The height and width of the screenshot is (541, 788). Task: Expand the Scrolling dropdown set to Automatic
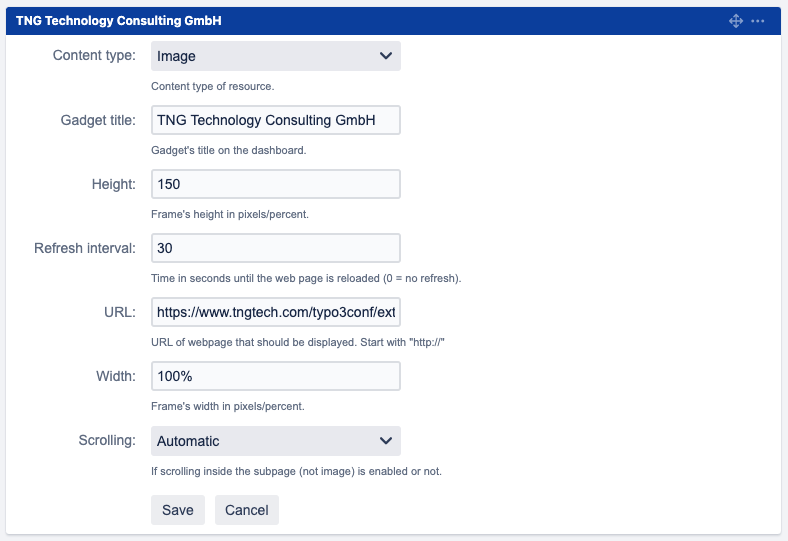tap(275, 441)
